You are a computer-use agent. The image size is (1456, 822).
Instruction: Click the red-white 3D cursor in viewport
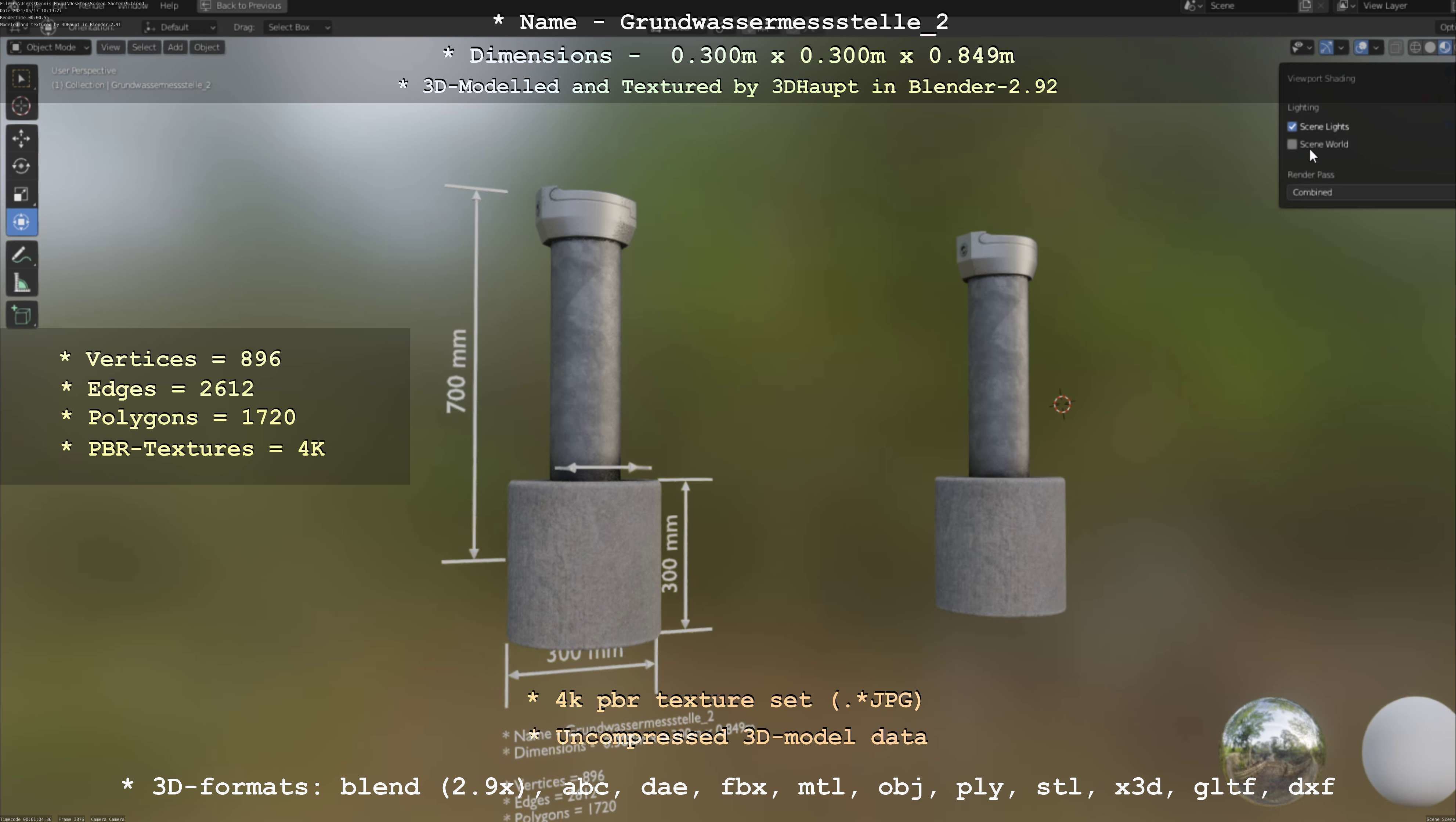(1062, 404)
